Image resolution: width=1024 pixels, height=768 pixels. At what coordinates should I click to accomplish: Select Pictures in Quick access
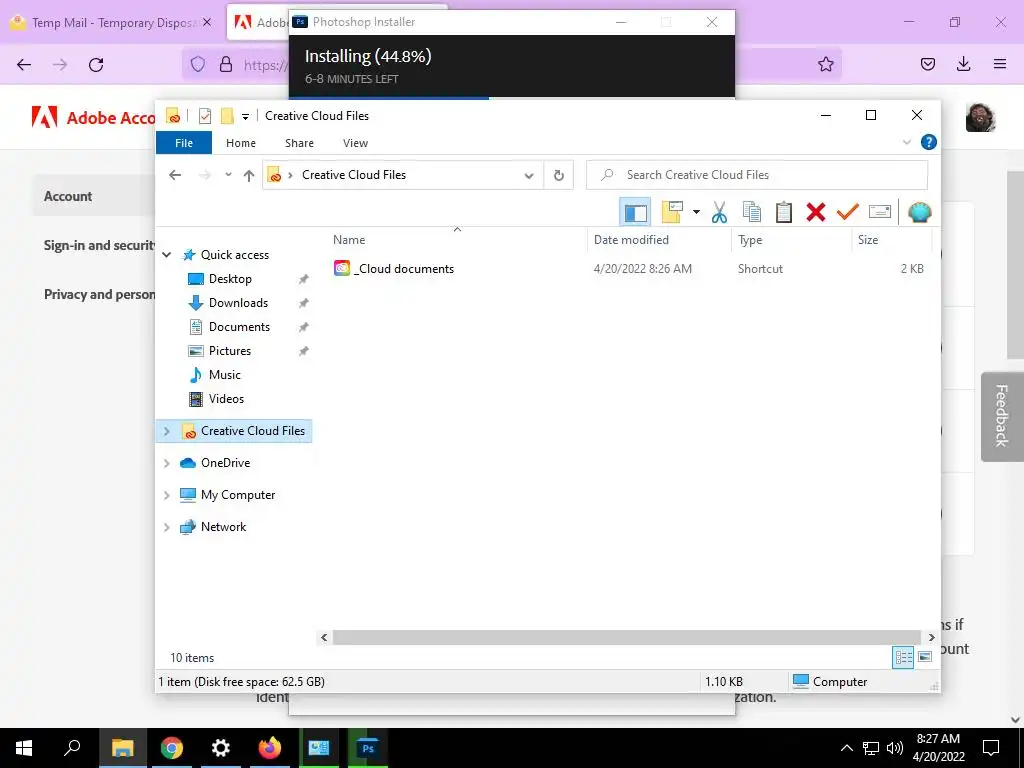[x=229, y=351]
